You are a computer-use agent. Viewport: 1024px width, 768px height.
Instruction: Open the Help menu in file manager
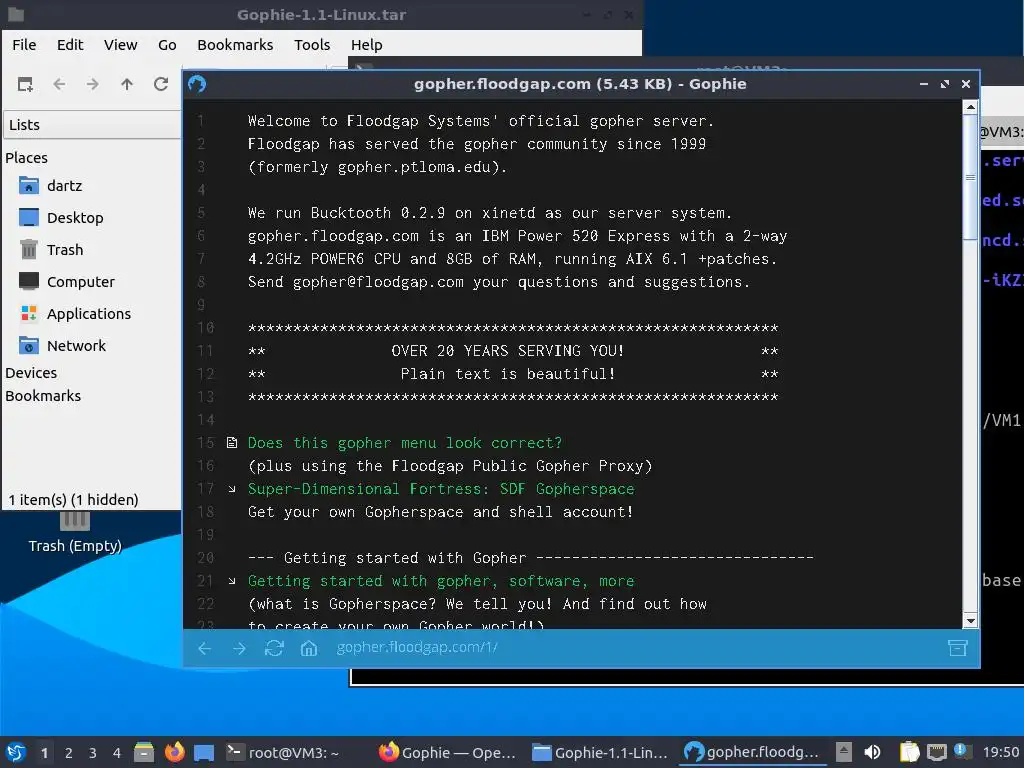coord(366,44)
